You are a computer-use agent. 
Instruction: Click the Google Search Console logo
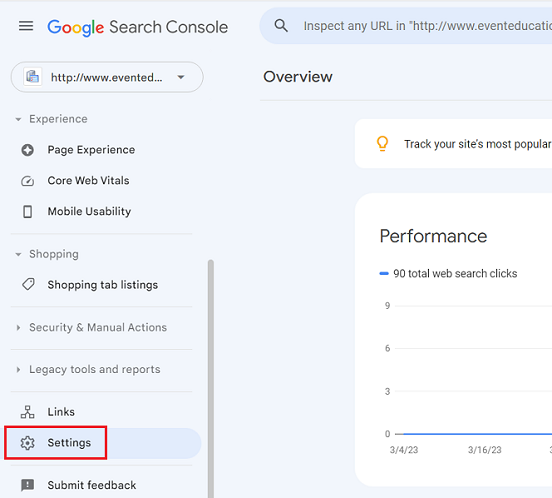(138, 27)
